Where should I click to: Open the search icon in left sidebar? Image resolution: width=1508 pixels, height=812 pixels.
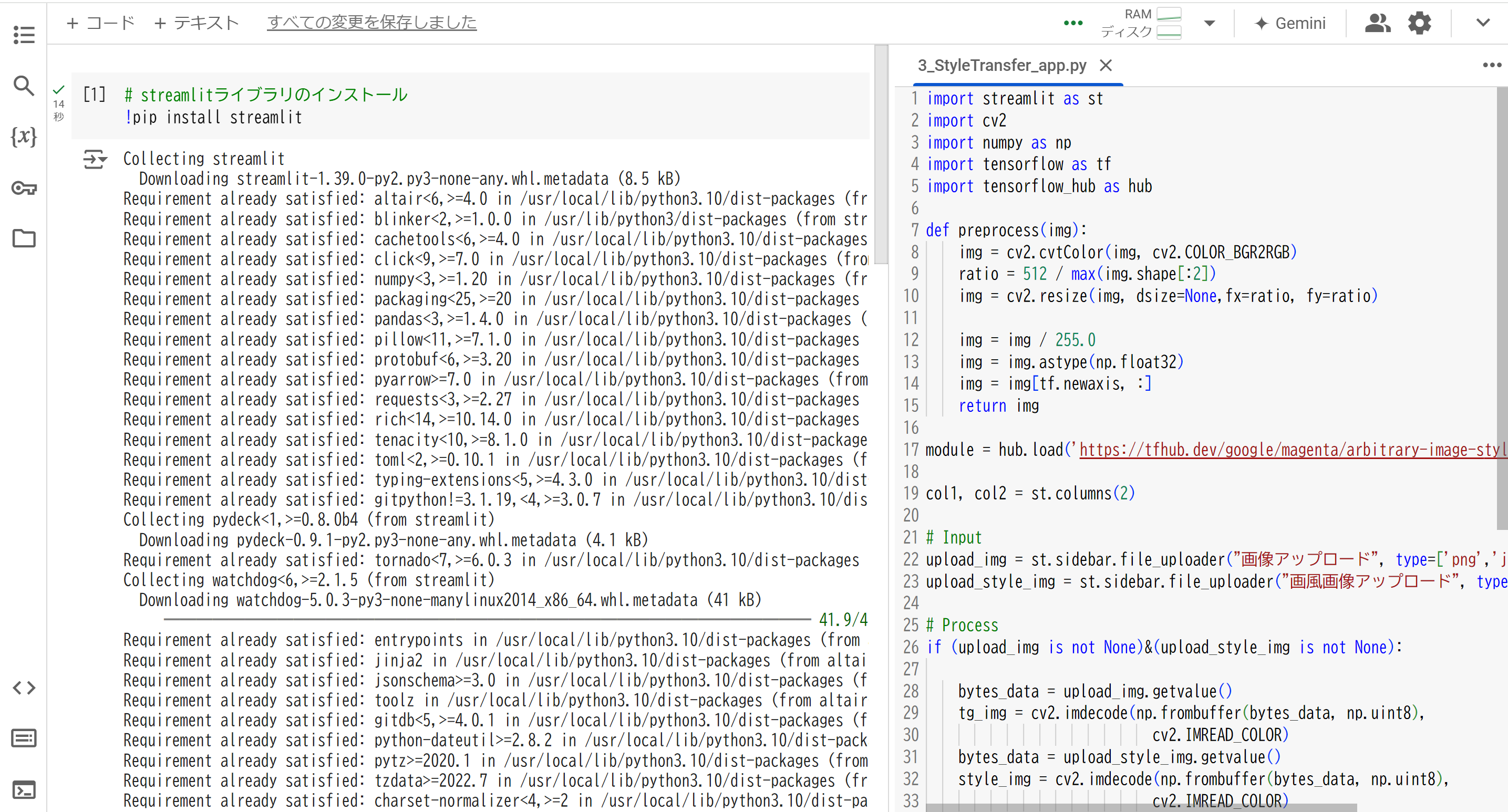(x=24, y=86)
